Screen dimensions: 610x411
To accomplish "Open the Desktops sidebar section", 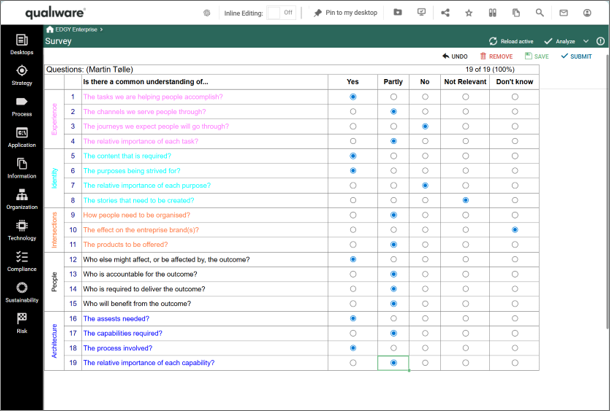I will (22, 44).
